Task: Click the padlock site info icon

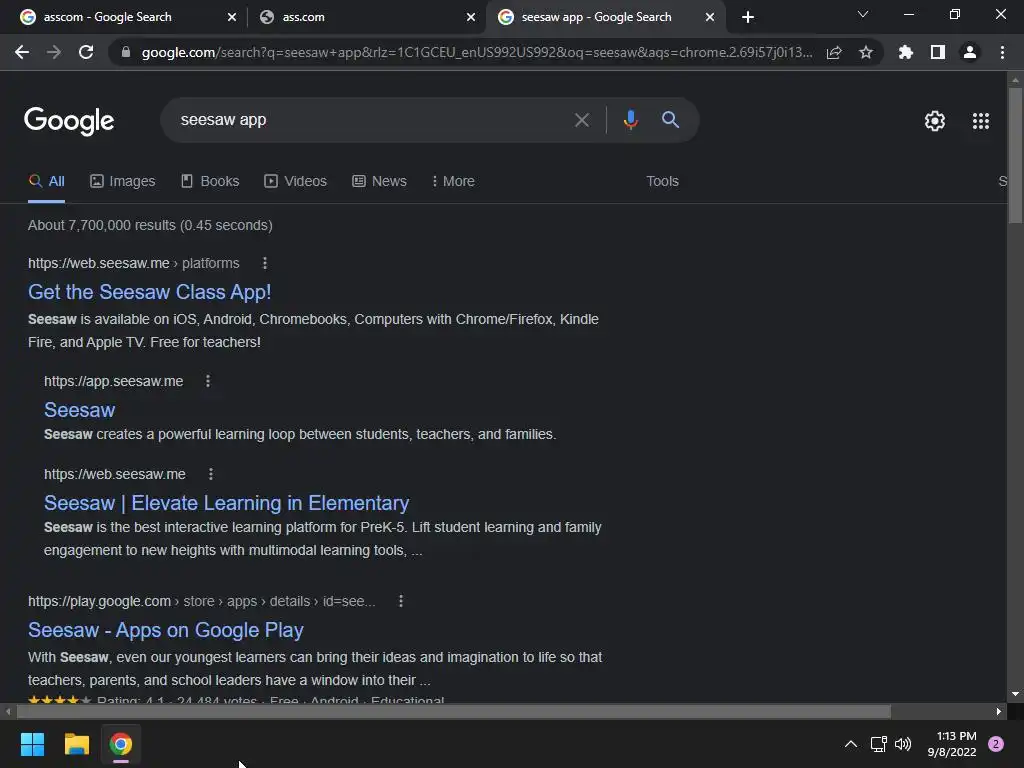Action: pyautogui.click(x=126, y=52)
